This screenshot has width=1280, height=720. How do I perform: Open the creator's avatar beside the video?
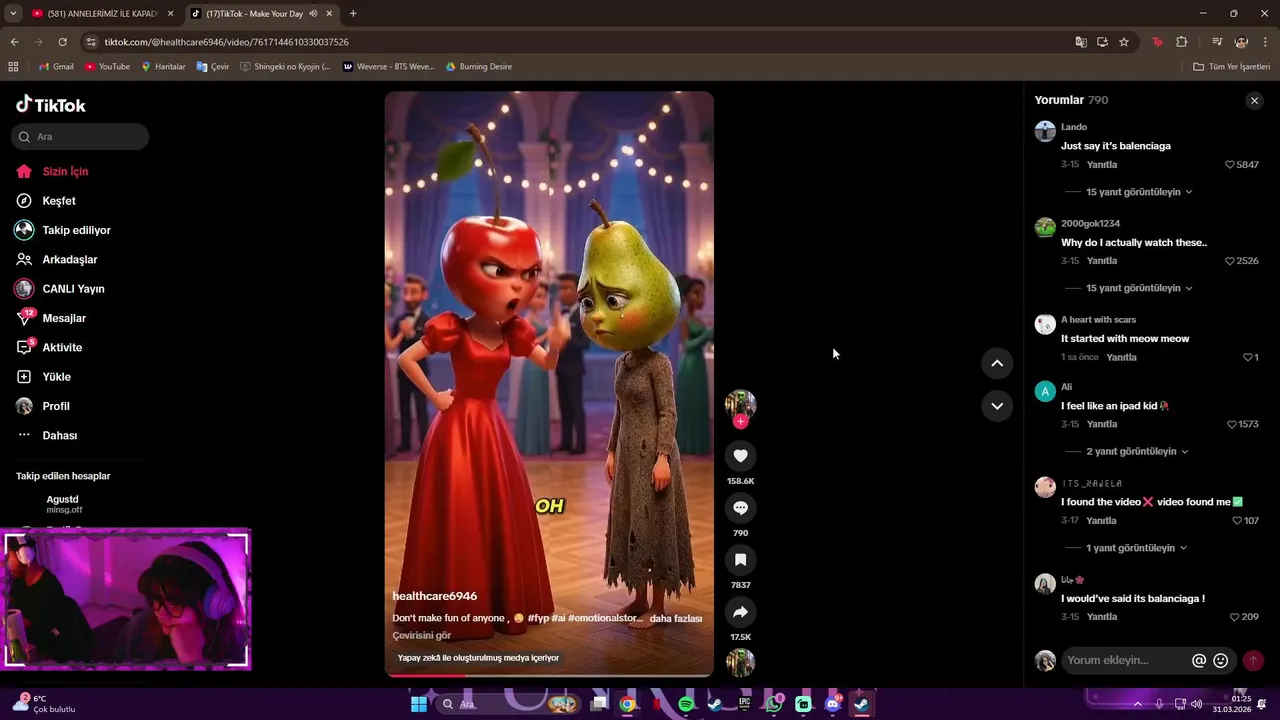tap(740, 403)
